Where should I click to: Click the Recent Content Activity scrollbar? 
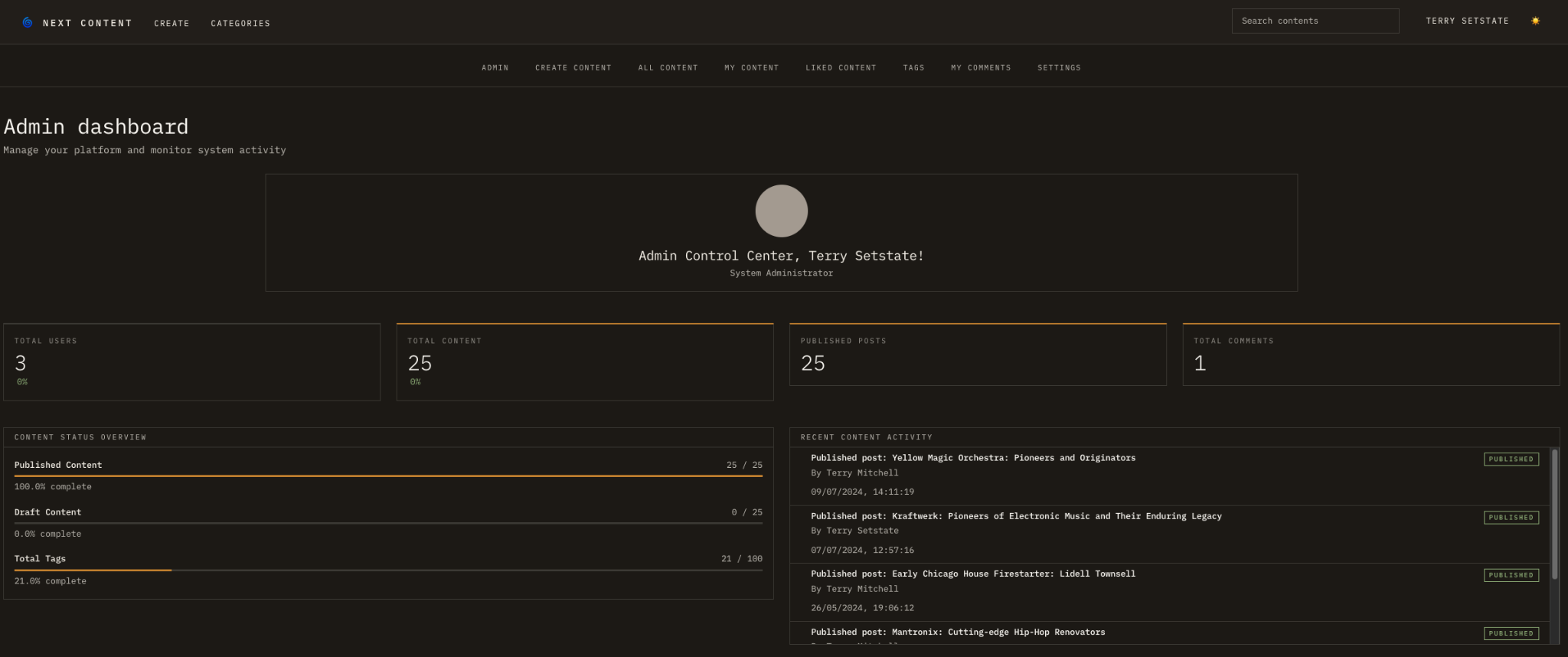1554,514
